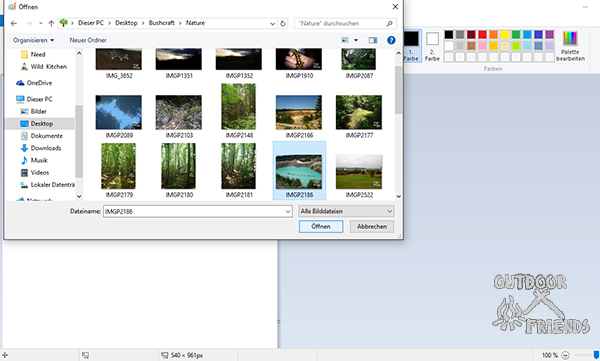Pick the pink swatch in Paint's palette
Viewport: 600px width, 361px height.
pyautogui.click(x=483, y=46)
